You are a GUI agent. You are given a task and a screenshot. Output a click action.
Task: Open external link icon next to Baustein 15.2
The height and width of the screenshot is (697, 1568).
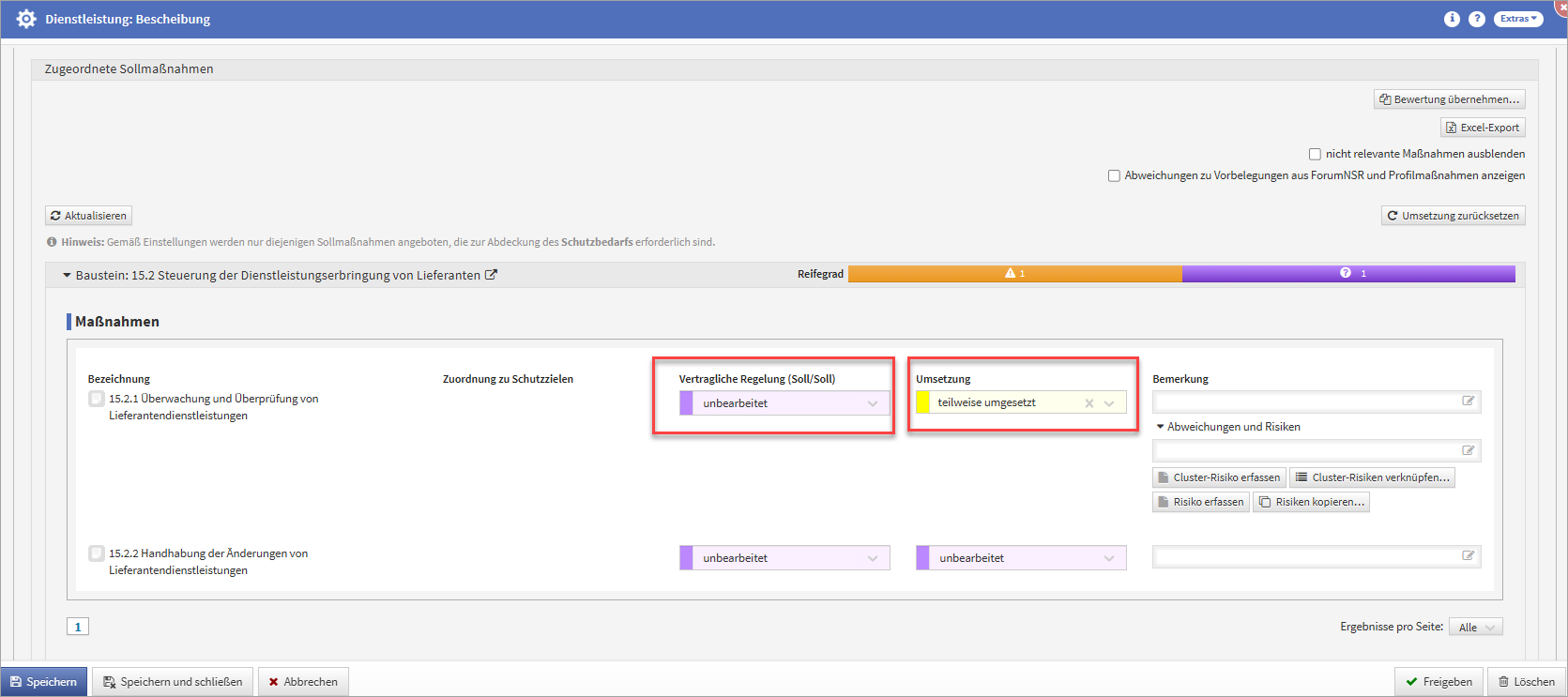coord(491,275)
